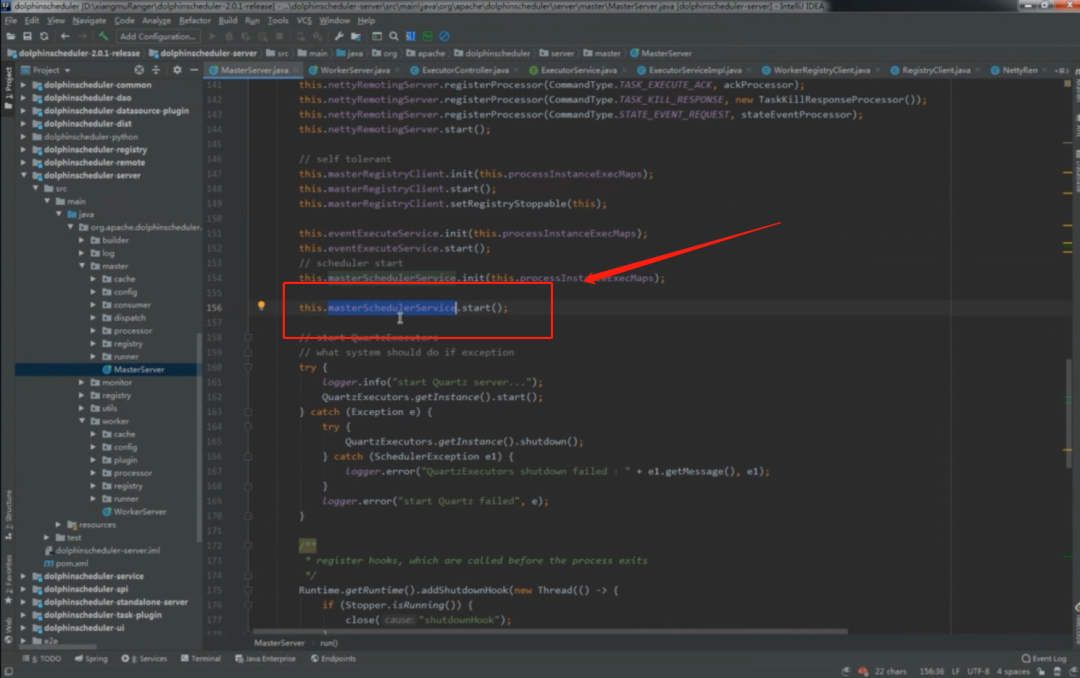The width and height of the screenshot is (1080, 678).
Task: Expand the dolphinscheduler-dao module
Action: [x=23, y=98]
